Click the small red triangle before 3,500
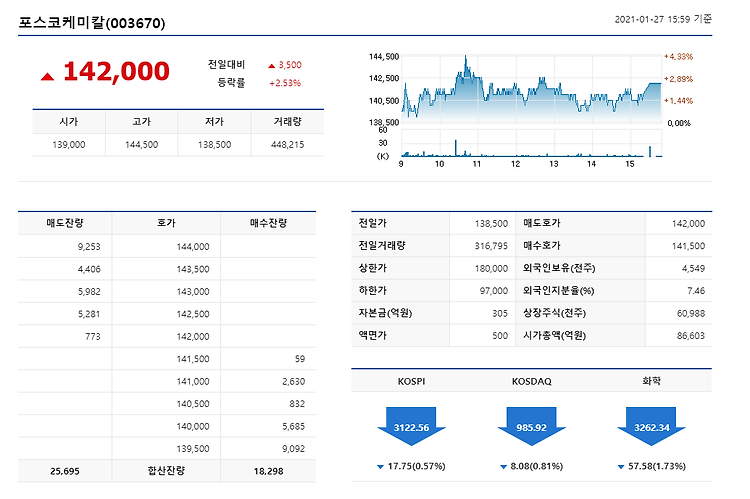750x499 pixels. tap(272, 66)
